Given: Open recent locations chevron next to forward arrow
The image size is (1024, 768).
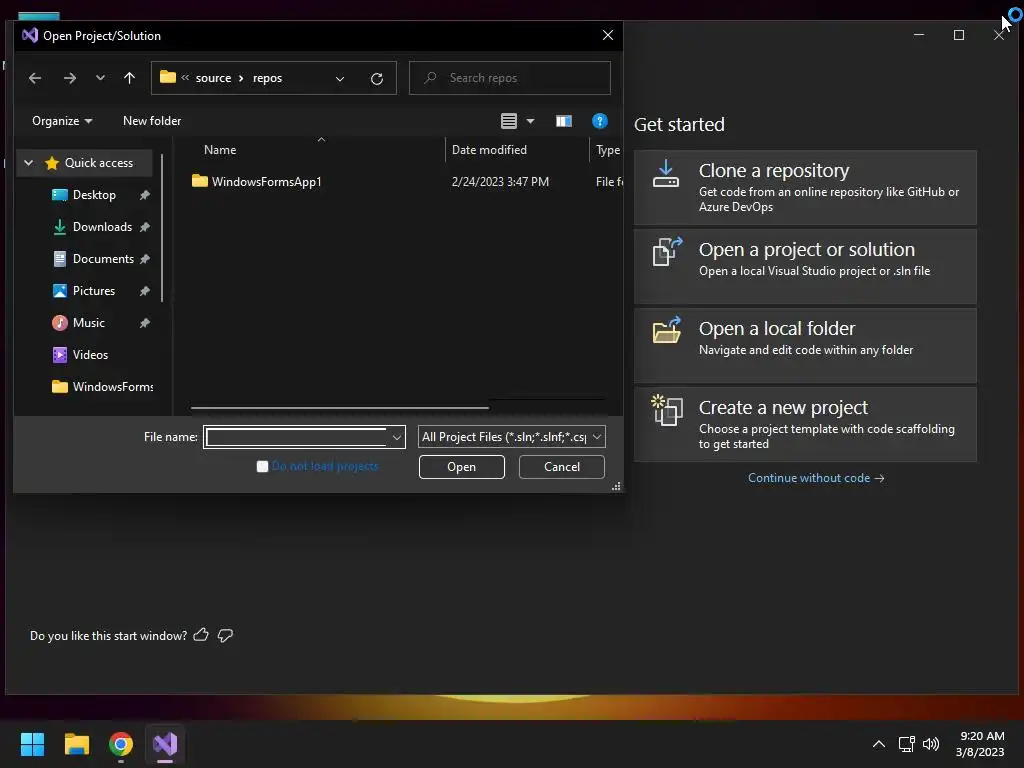Looking at the screenshot, I should coord(100,78).
